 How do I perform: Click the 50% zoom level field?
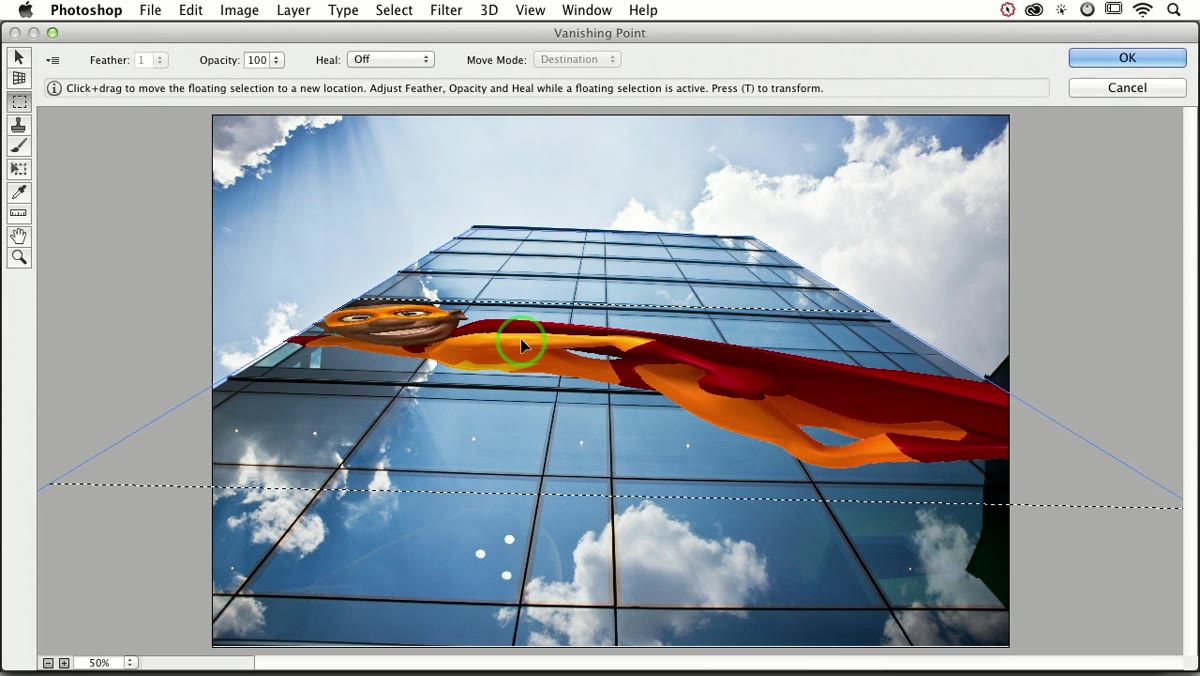pos(99,663)
